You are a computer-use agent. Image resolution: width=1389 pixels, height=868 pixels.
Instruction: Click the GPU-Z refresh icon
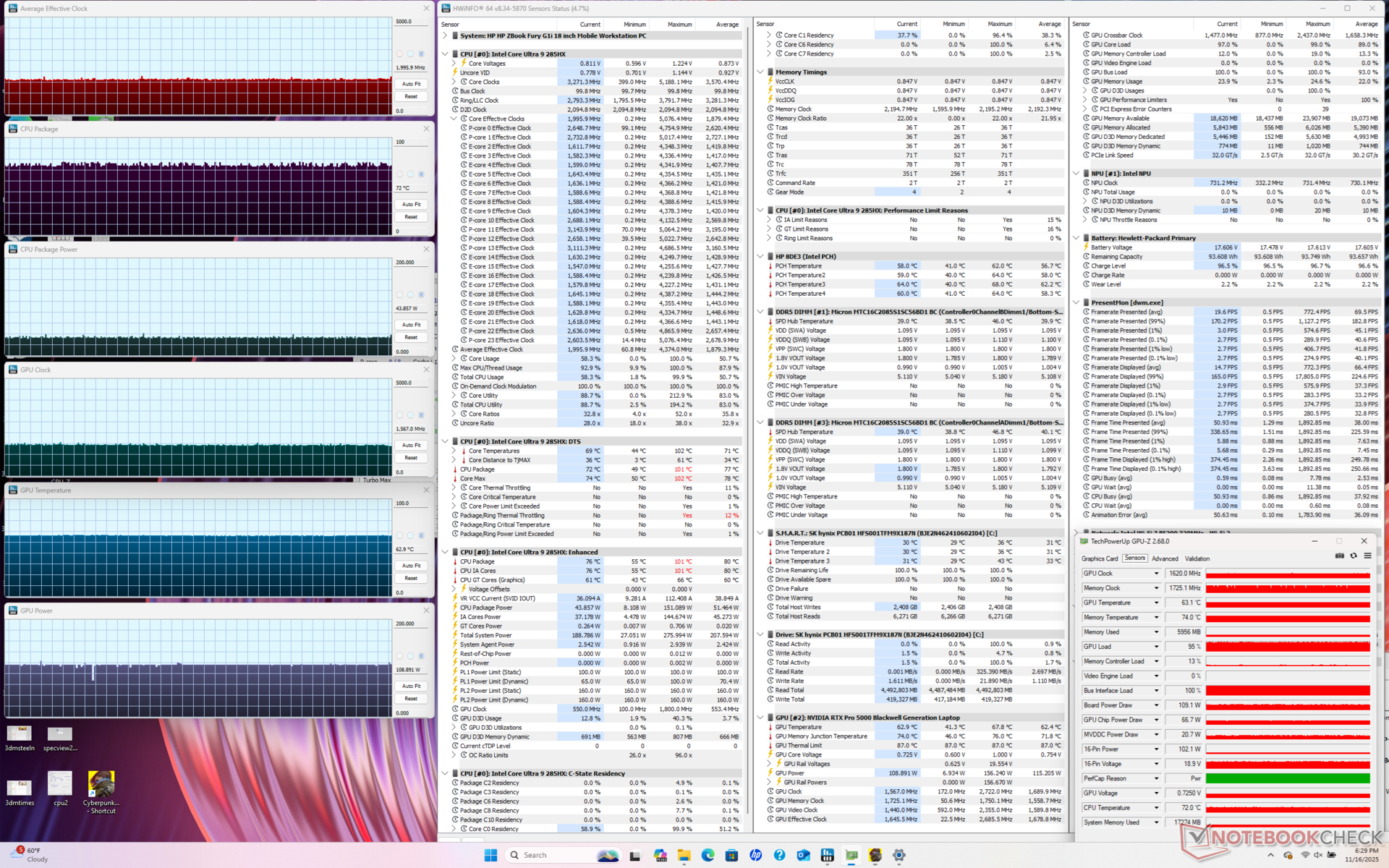click(1354, 556)
